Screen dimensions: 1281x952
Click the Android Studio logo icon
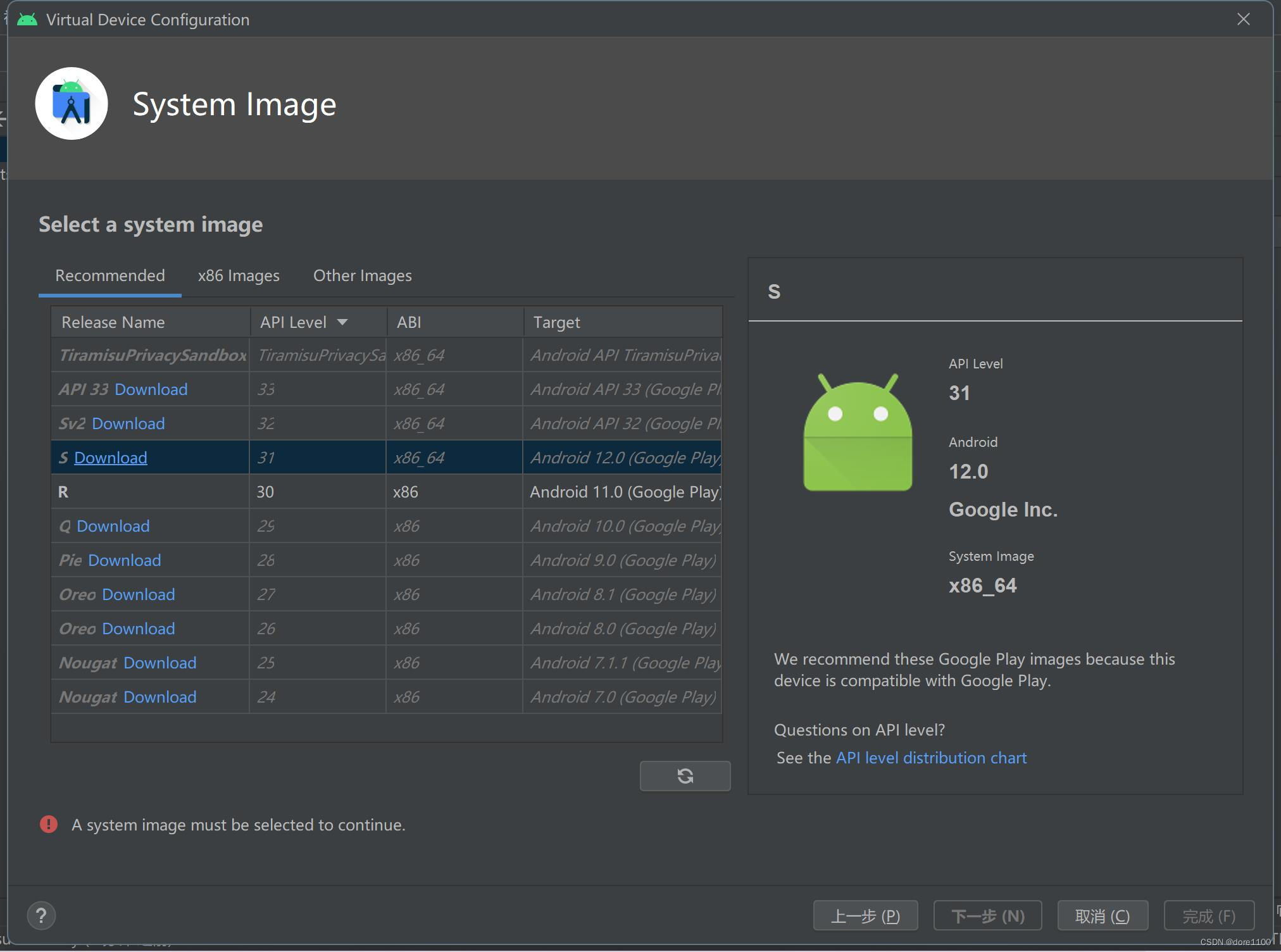pyautogui.click(x=72, y=103)
